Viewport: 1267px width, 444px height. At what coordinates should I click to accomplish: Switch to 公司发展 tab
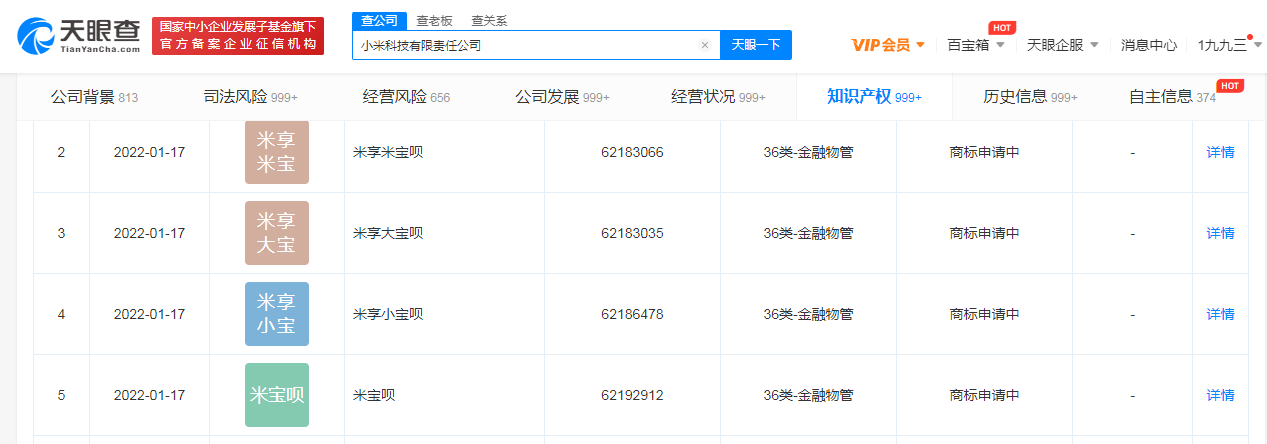(562, 97)
